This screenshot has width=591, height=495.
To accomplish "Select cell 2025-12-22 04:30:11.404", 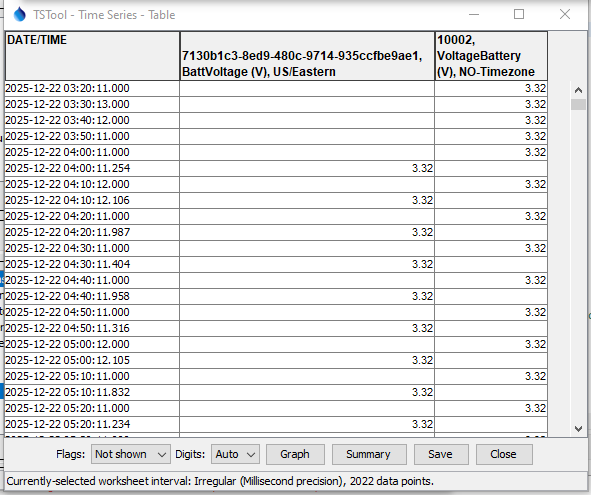I will [x=92, y=265].
